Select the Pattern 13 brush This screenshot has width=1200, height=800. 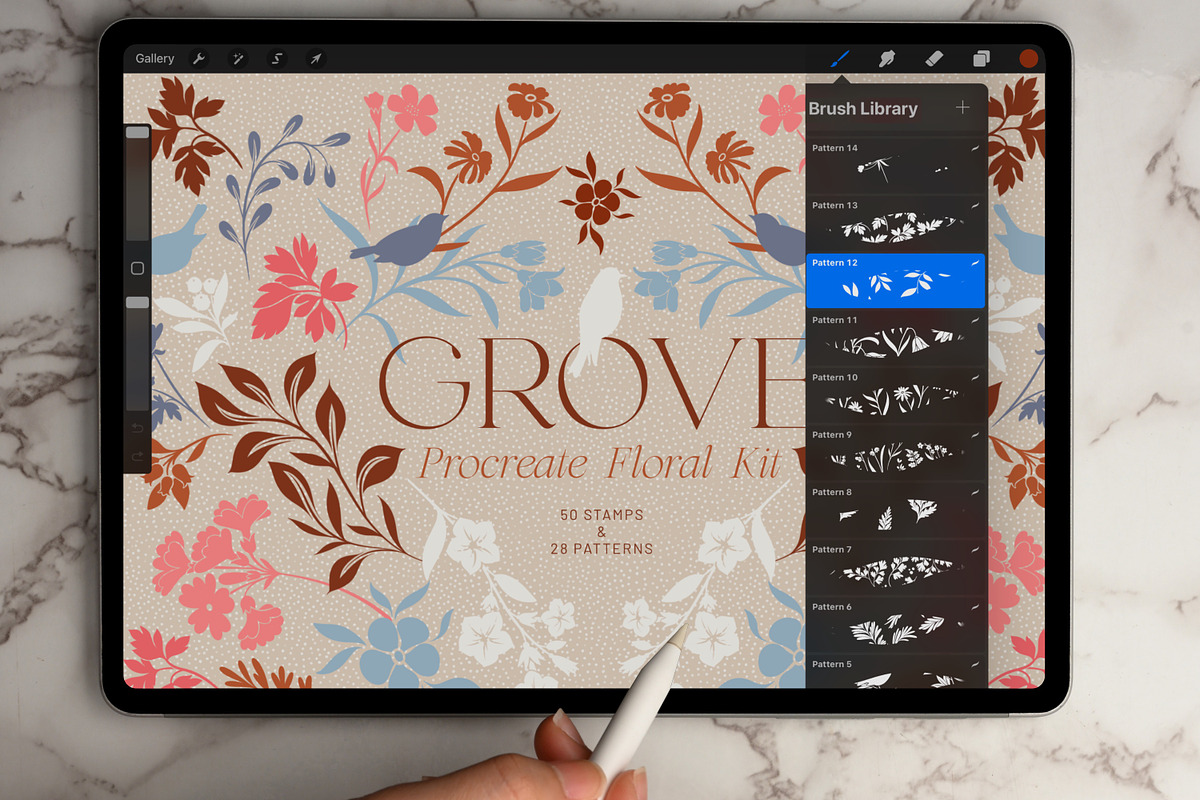pyautogui.click(x=896, y=224)
